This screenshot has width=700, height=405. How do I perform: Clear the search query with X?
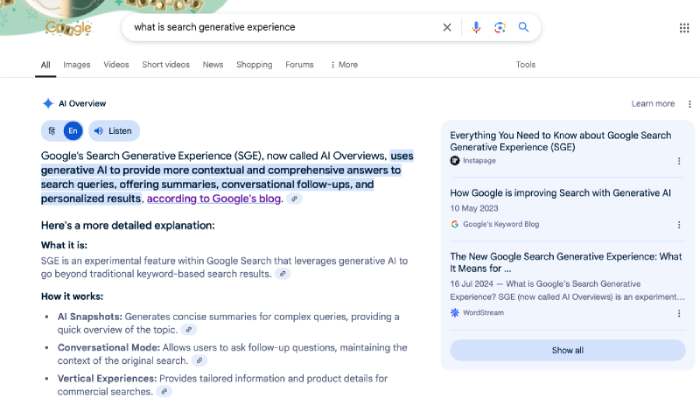[447, 28]
